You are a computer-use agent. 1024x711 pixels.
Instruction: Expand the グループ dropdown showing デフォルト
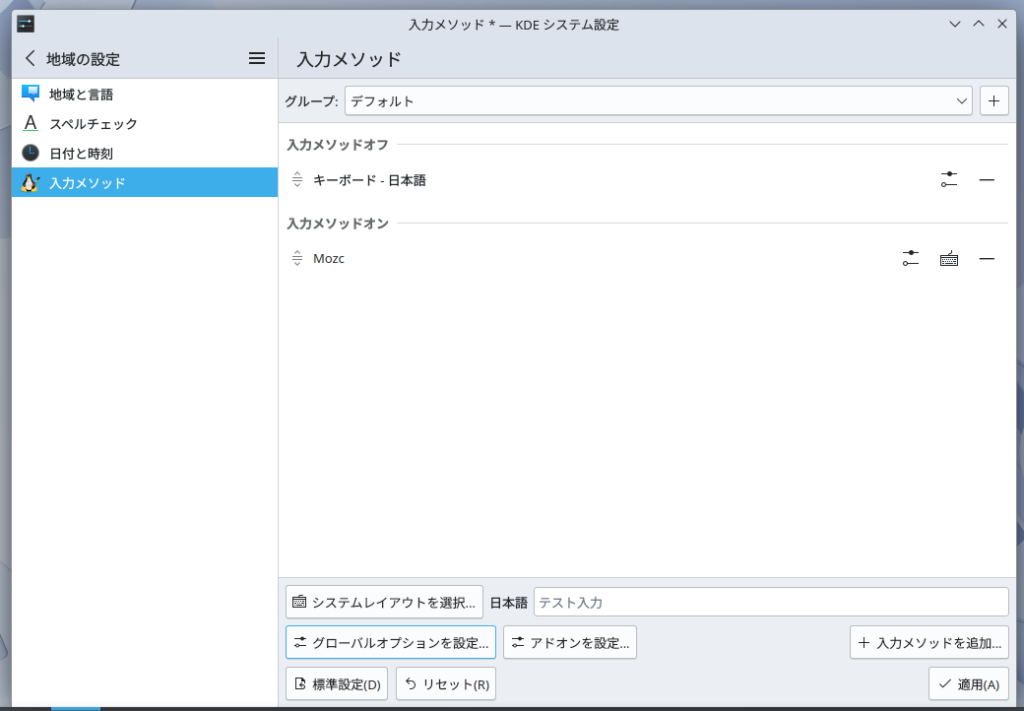(x=658, y=101)
